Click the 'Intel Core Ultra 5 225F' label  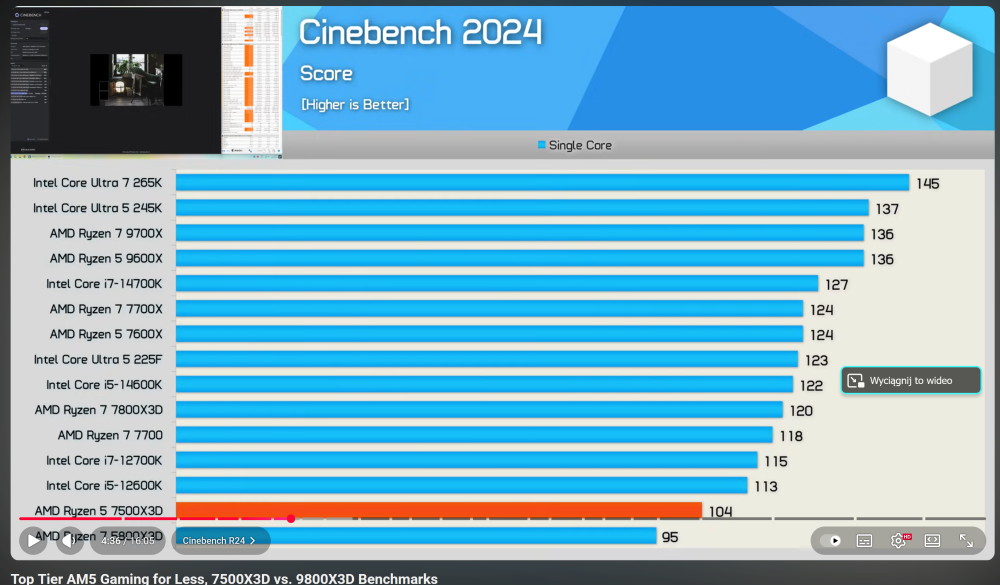tap(98, 359)
